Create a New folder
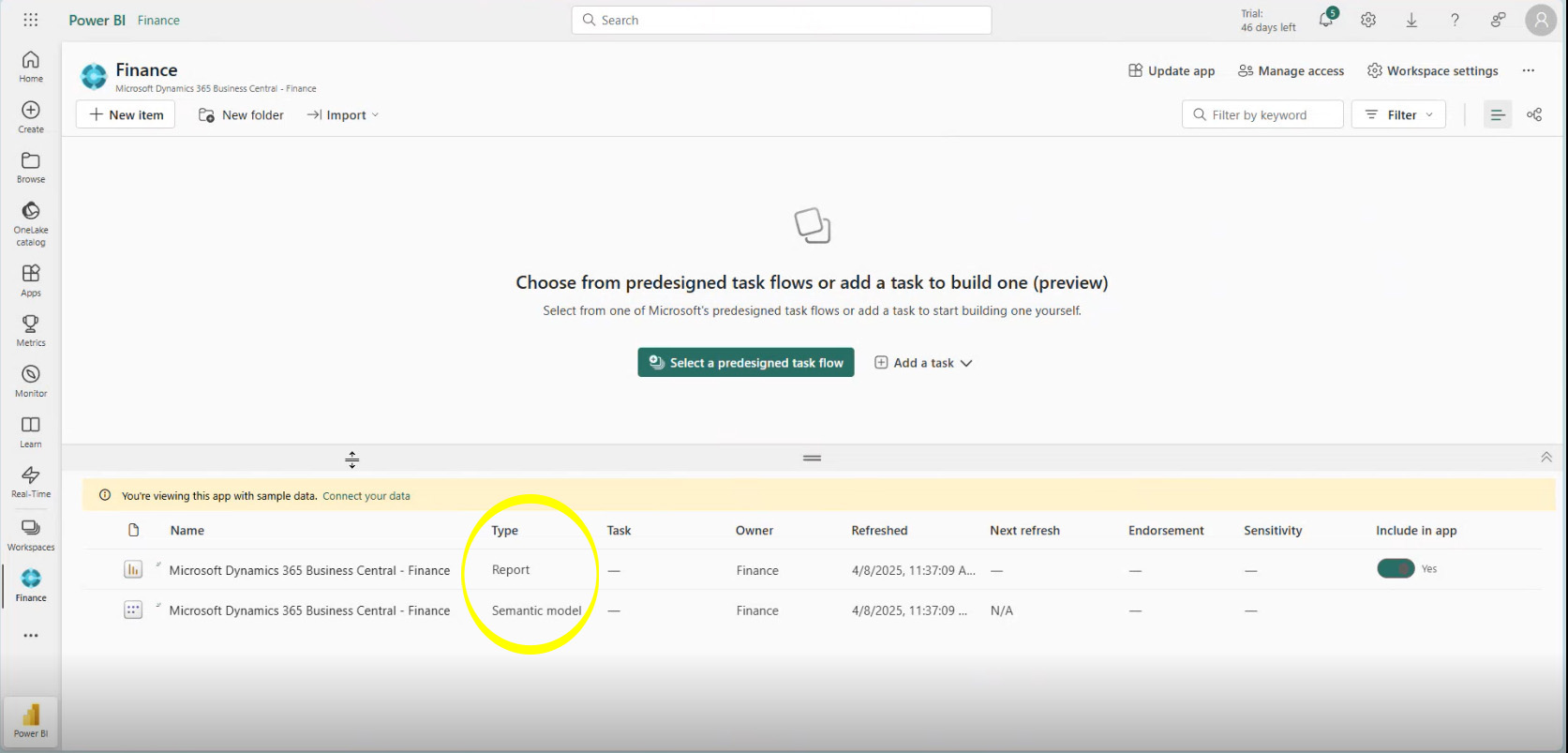This screenshot has height=753, width=1568. (241, 114)
